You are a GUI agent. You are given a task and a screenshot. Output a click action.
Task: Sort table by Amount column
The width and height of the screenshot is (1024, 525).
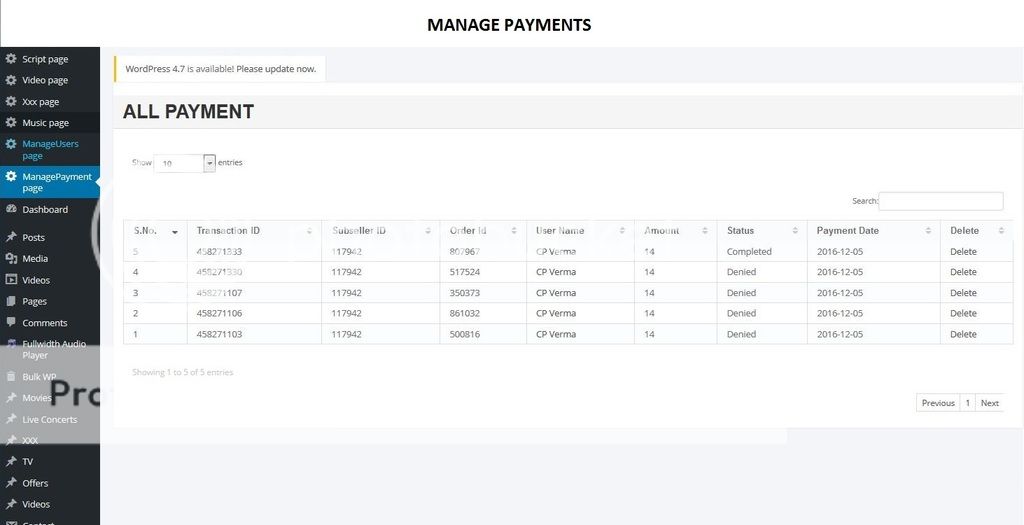coord(676,231)
